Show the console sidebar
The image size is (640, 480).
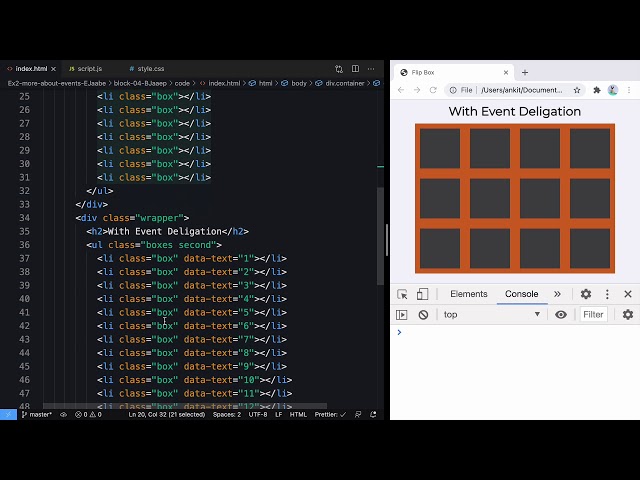coord(402,315)
